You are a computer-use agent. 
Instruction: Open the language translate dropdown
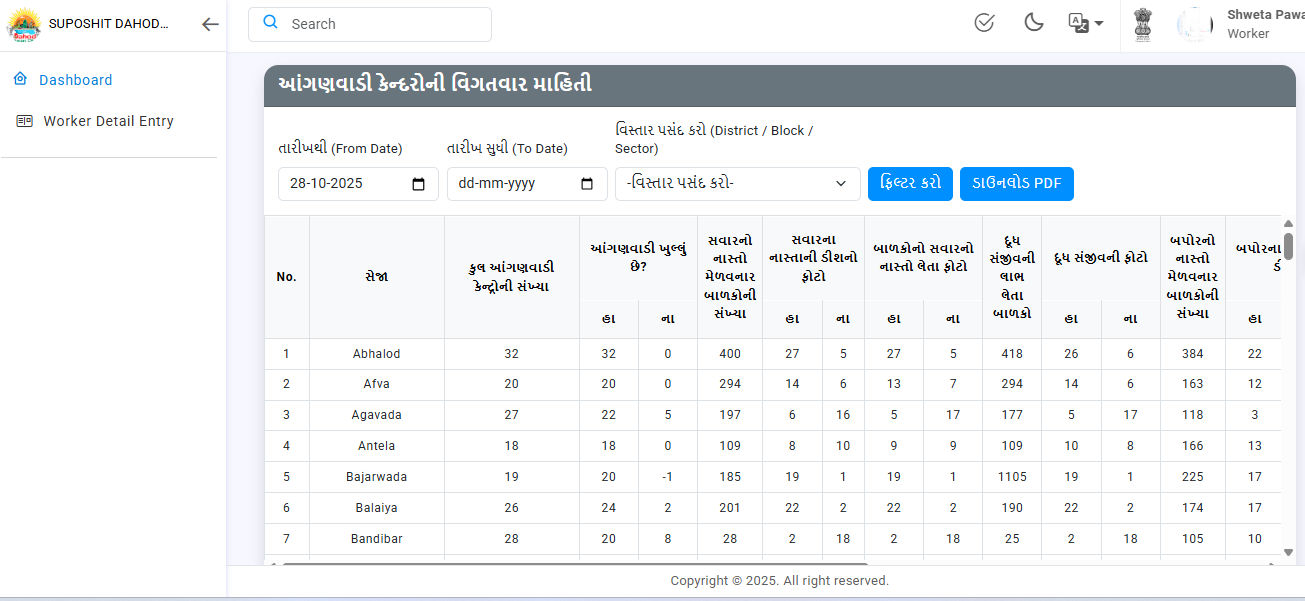coord(1086,23)
